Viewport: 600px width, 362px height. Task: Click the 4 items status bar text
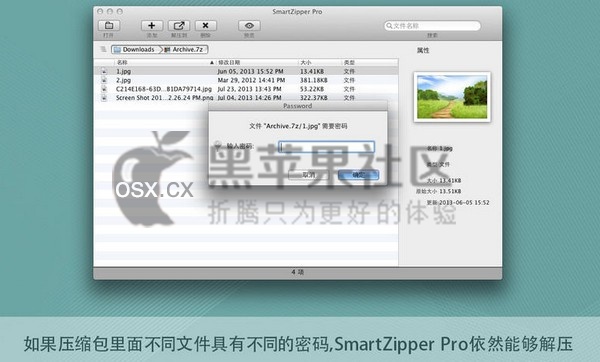point(297,272)
